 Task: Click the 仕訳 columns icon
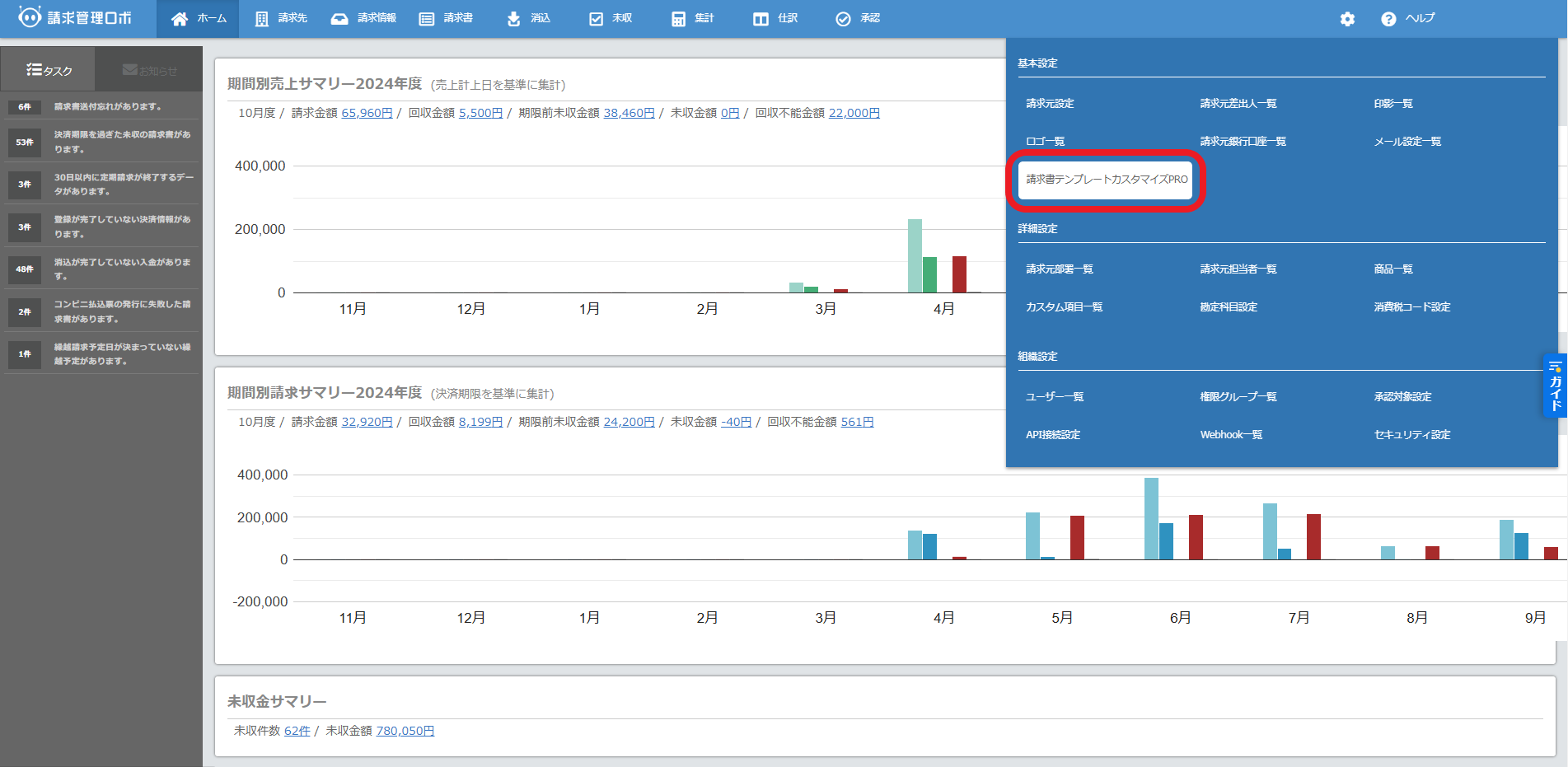(761, 19)
